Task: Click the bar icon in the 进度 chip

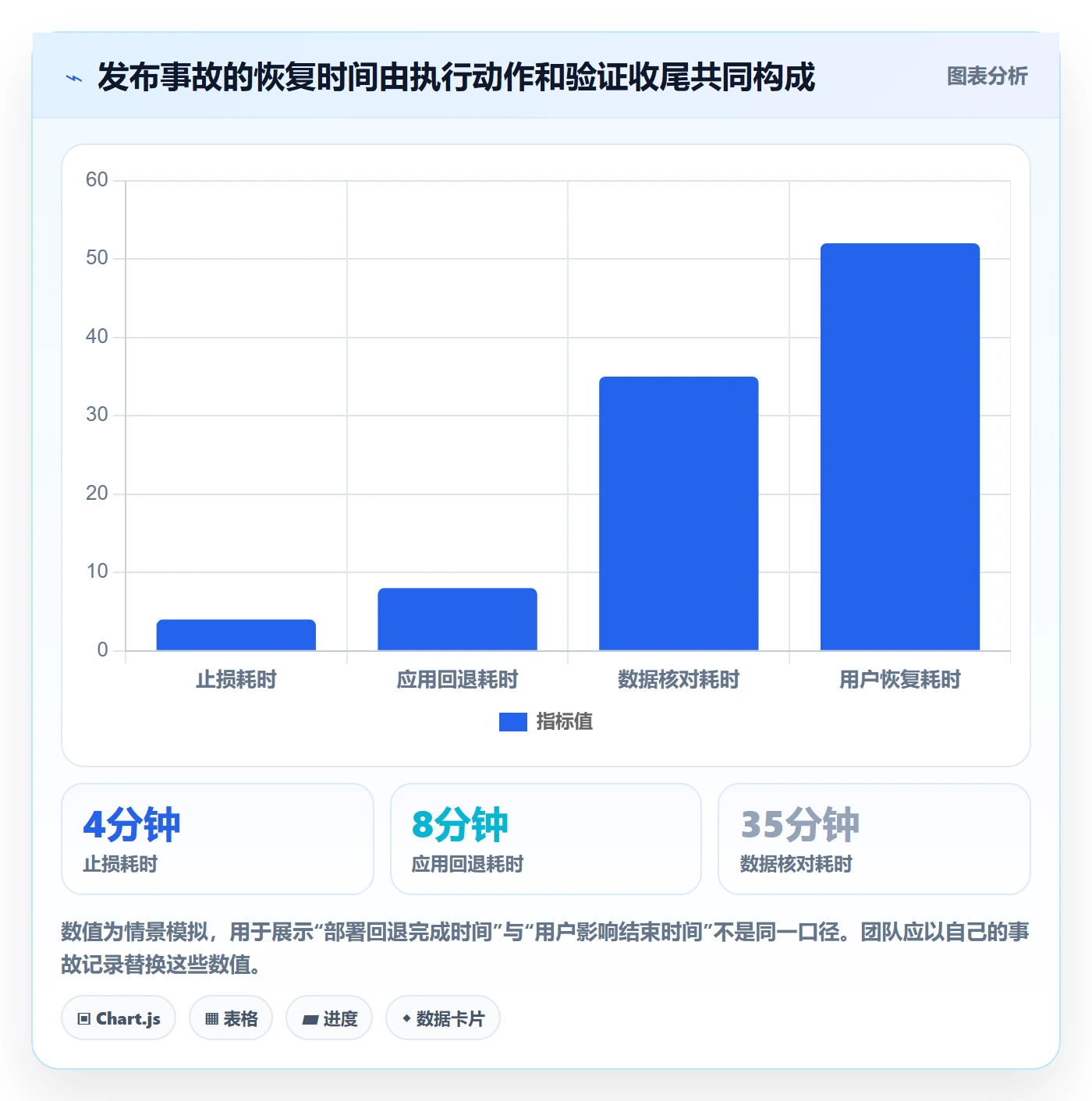Action: point(310,1019)
